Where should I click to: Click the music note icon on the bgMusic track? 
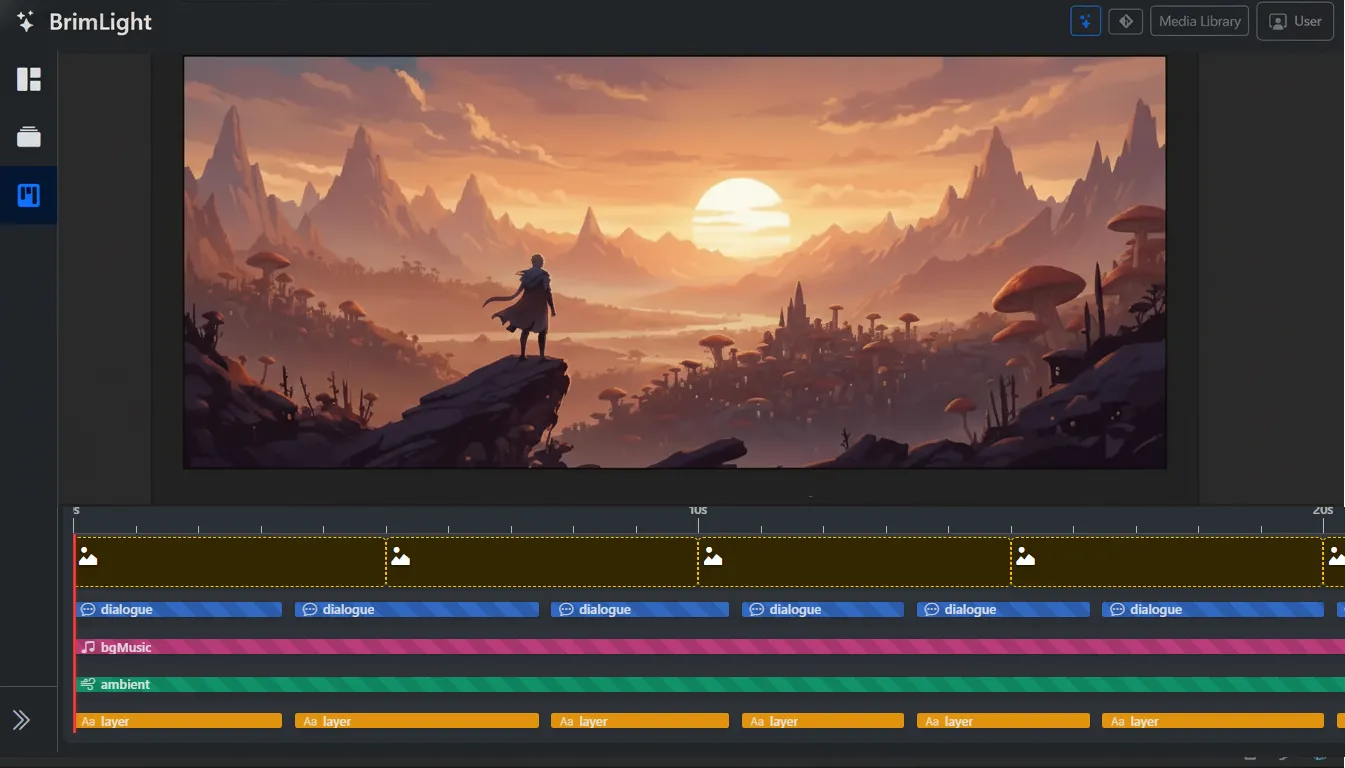(87, 646)
